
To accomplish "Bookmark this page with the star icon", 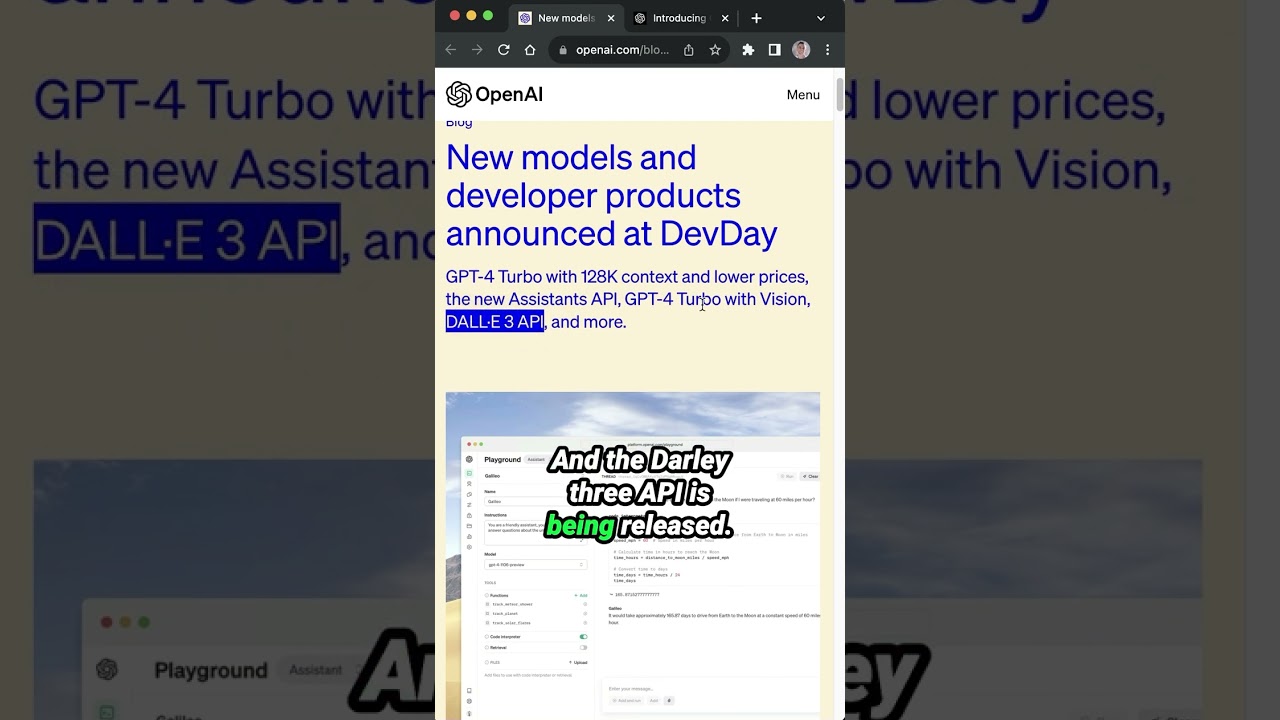I will (715, 50).
